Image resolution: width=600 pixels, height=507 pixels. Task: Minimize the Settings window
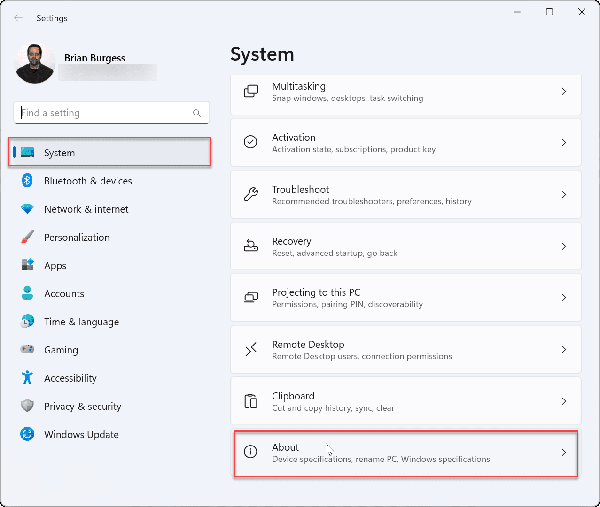click(517, 12)
